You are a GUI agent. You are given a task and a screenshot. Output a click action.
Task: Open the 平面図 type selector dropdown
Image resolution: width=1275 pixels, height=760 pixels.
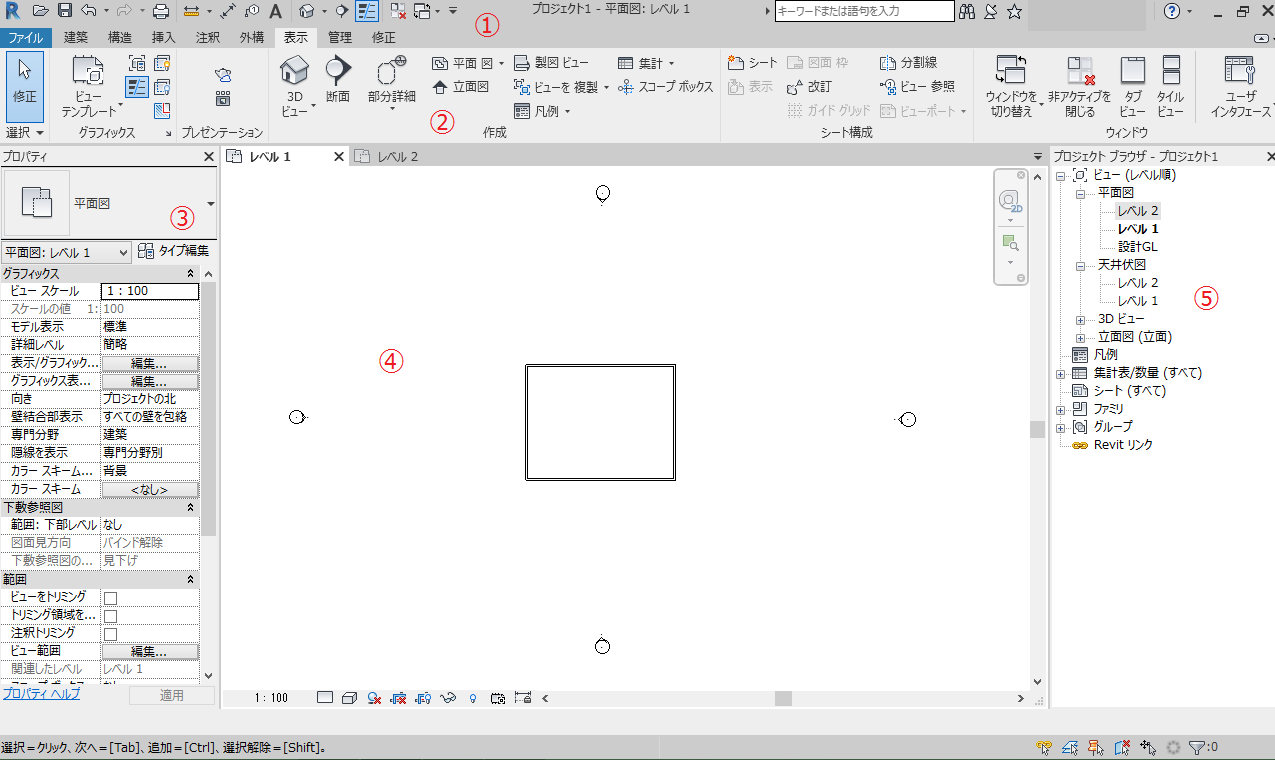pos(211,204)
